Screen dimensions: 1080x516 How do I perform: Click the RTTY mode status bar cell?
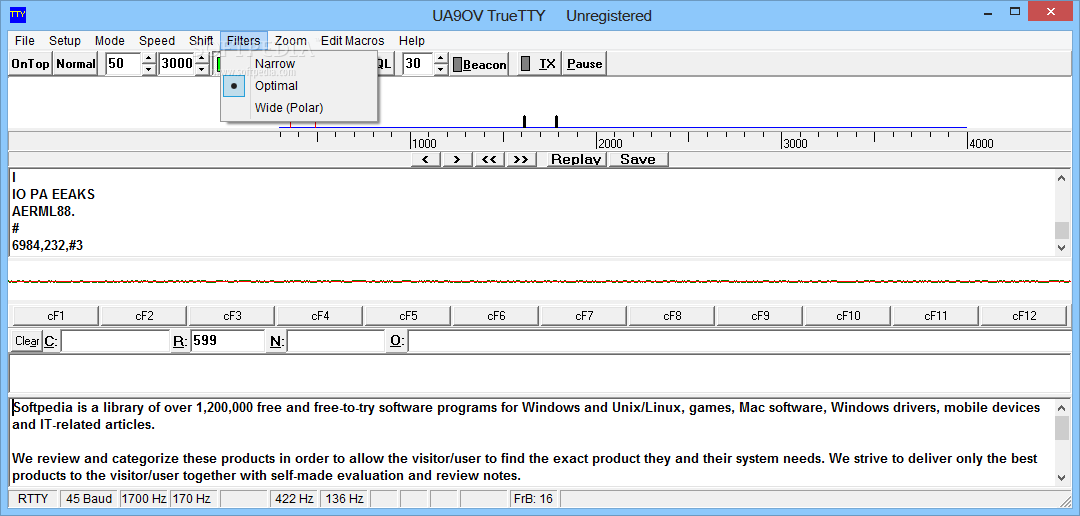(x=33, y=499)
